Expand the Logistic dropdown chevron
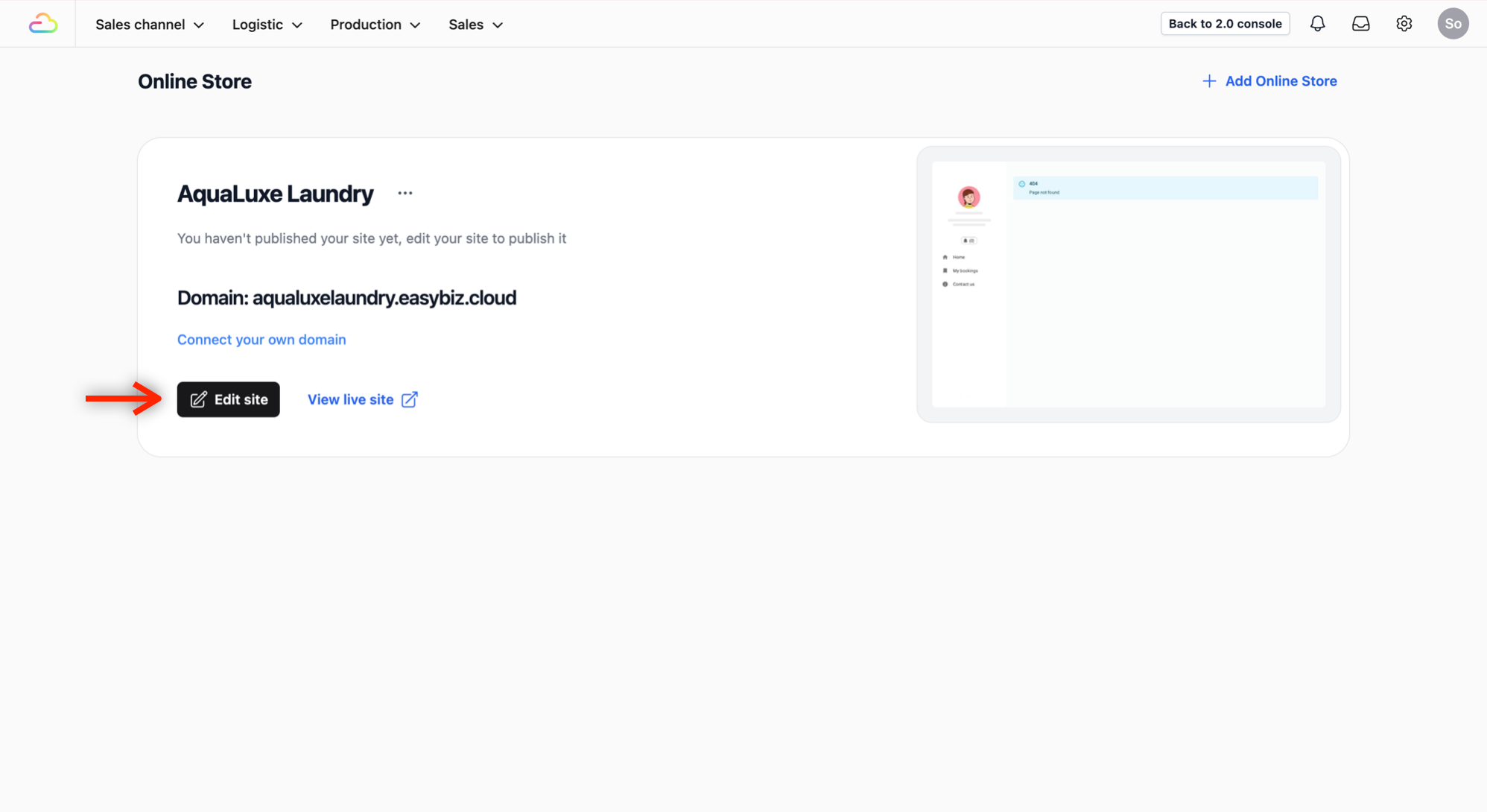This screenshot has height=812, width=1487. (297, 25)
